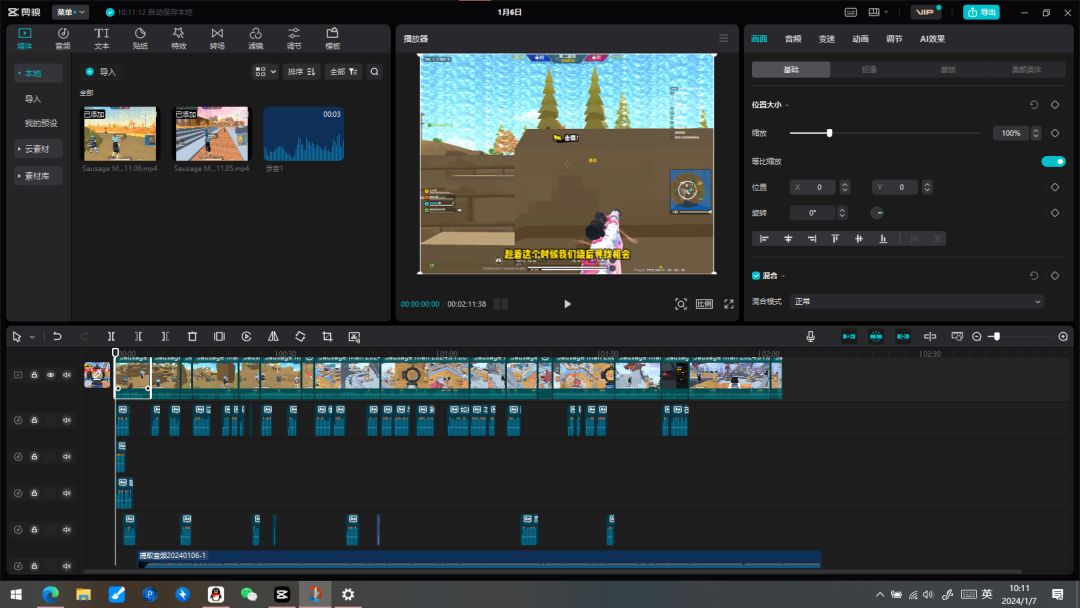
Task: Click the 导入 import button with the plus icon
Action: 101,72
